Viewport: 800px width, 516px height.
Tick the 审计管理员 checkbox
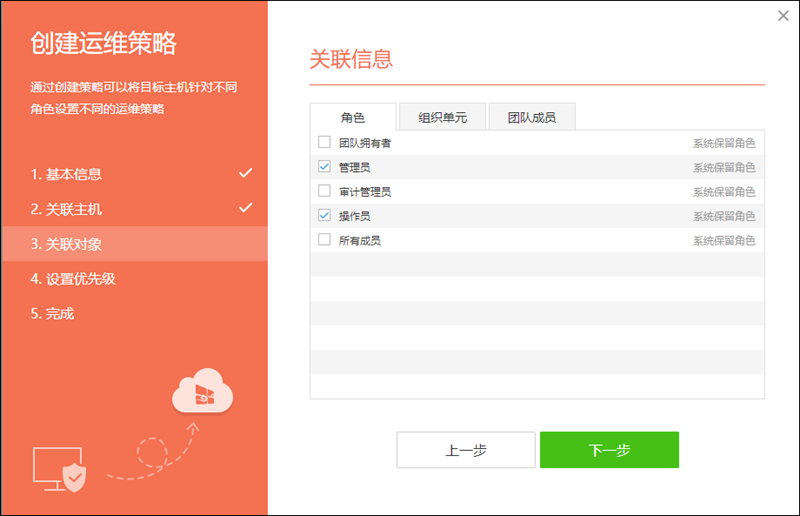tap(324, 191)
